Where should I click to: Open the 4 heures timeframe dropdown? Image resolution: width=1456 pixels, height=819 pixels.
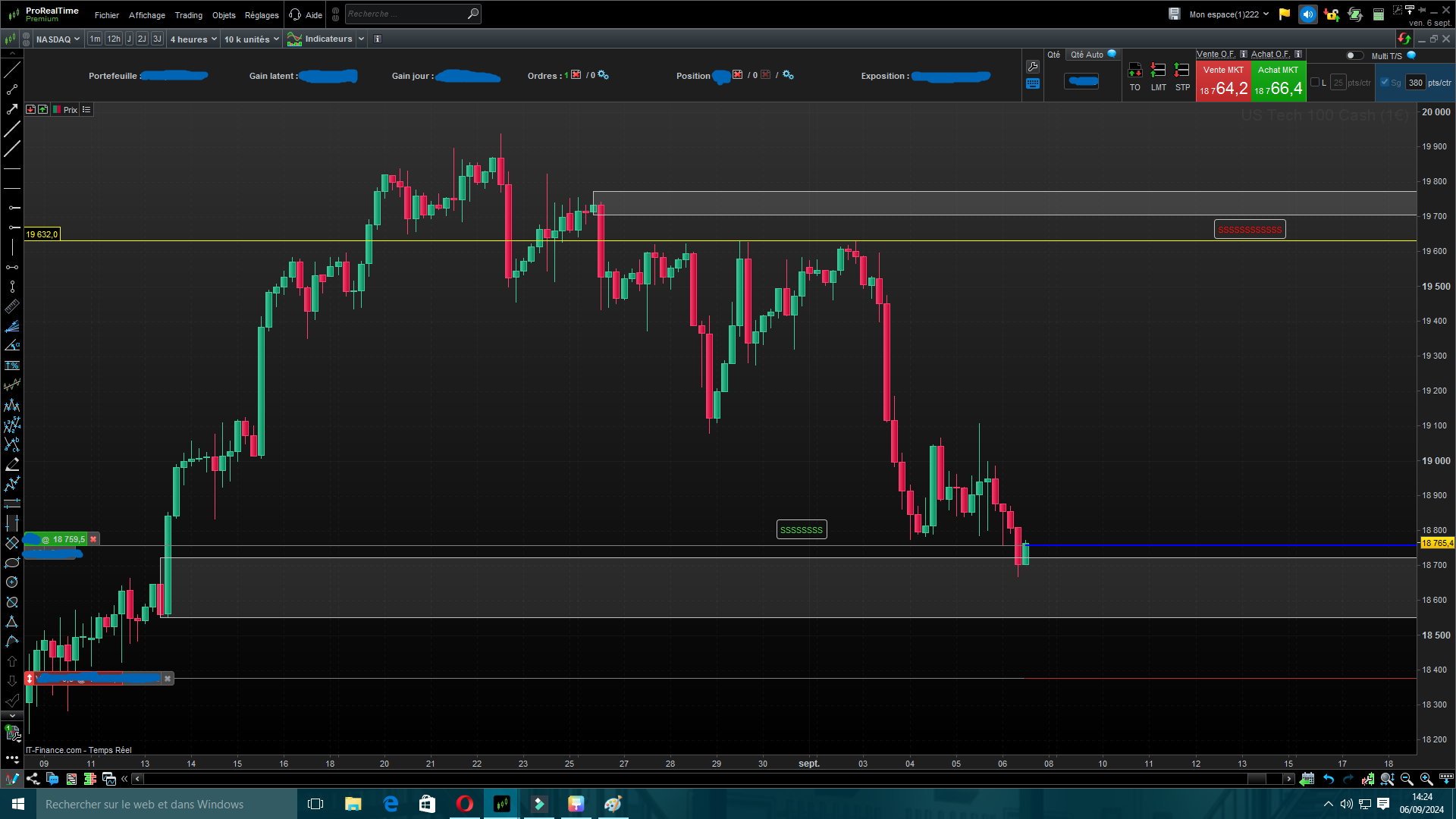(193, 39)
